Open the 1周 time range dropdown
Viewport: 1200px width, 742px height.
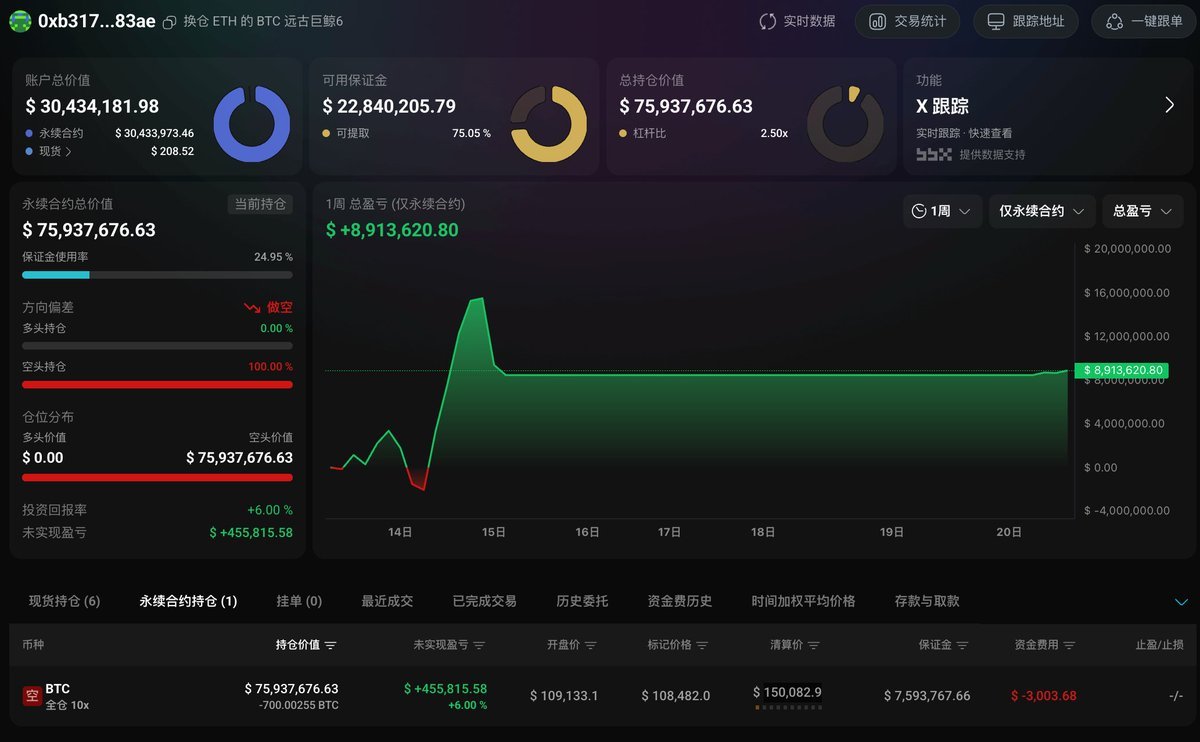(x=941, y=211)
